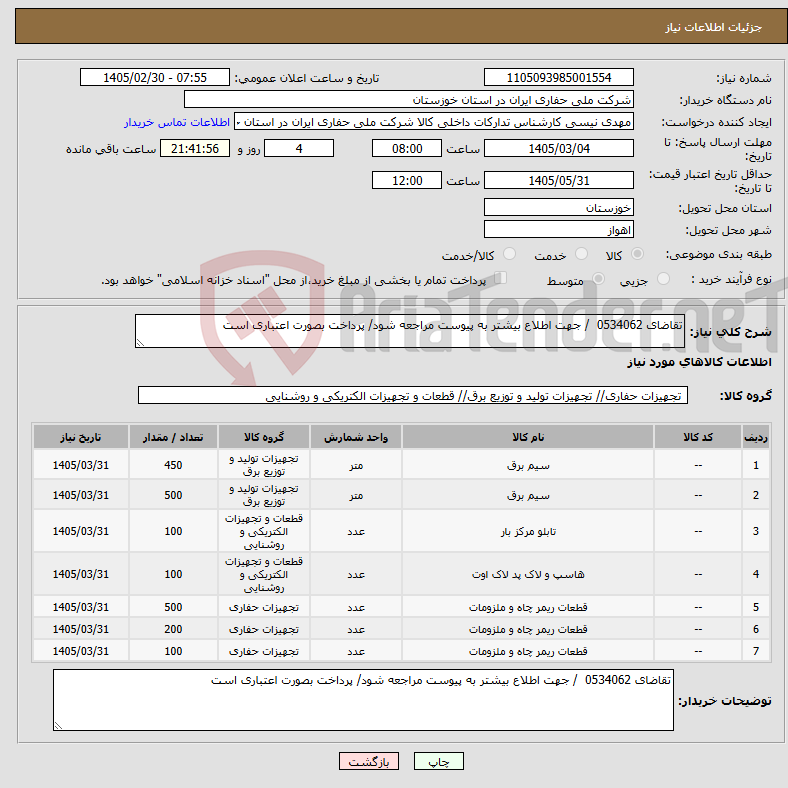Click the unit متر in row 1

[x=356, y=465]
